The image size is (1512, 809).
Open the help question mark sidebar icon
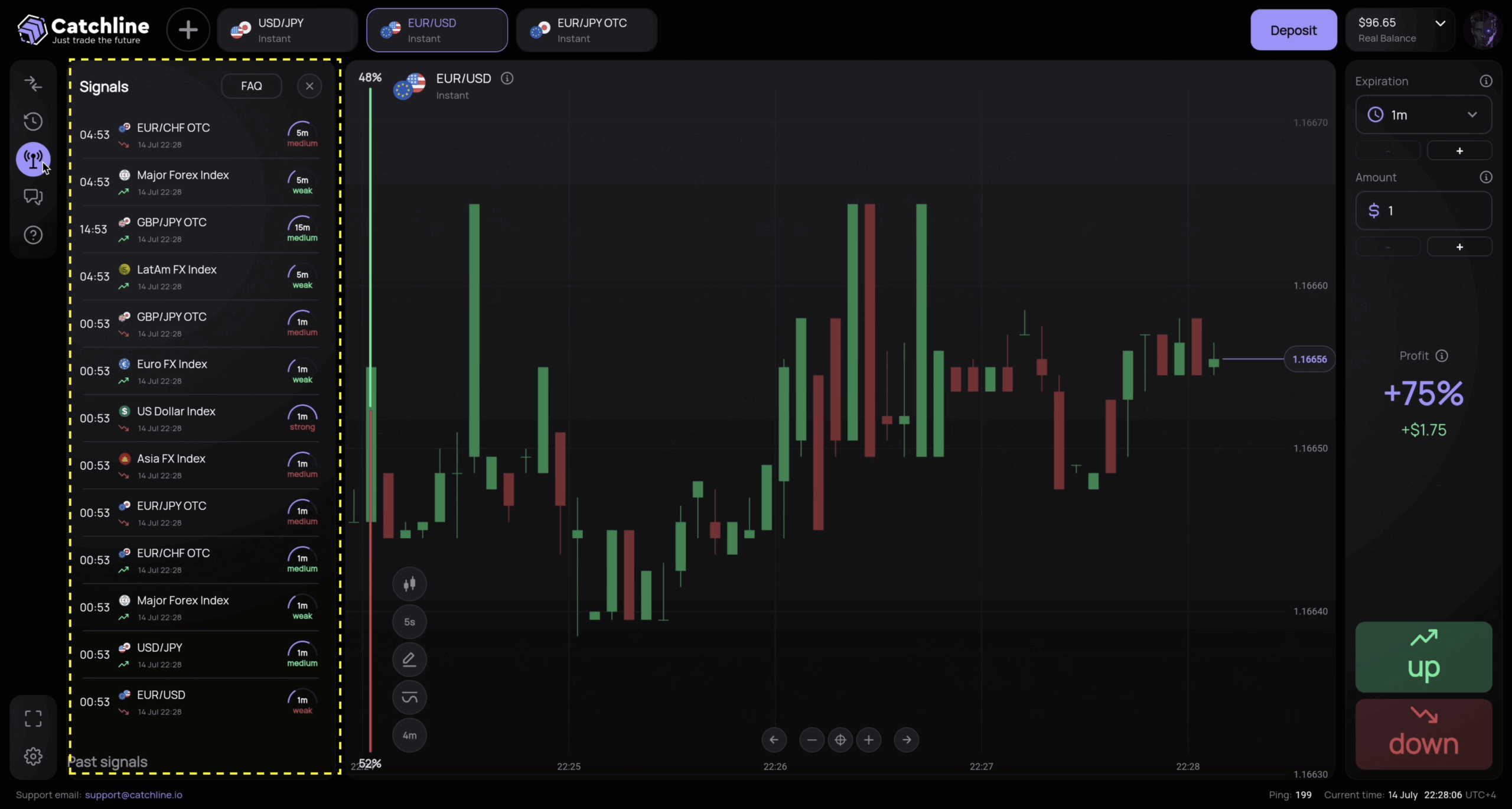point(33,235)
